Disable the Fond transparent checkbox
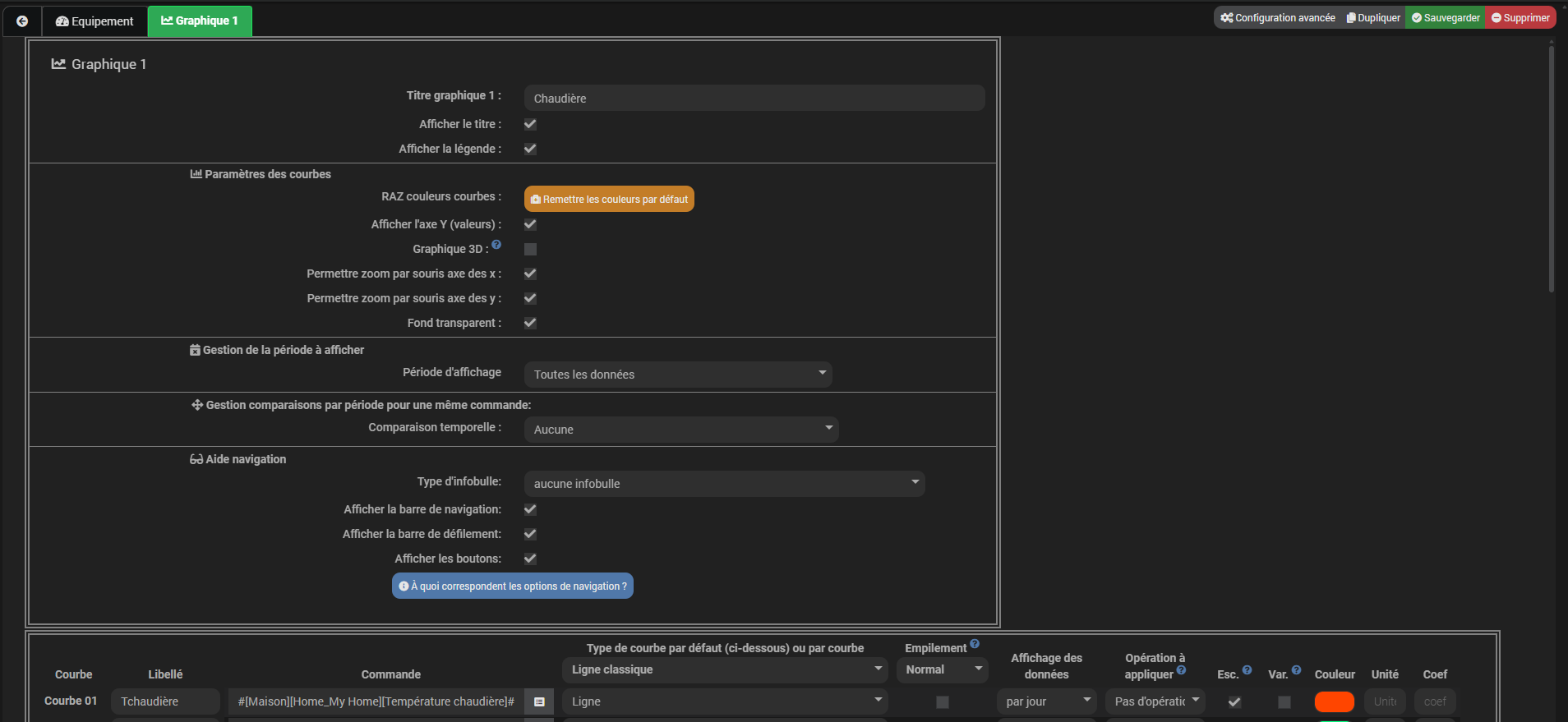The height and width of the screenshot is (722, 1568). click(530, 323)
